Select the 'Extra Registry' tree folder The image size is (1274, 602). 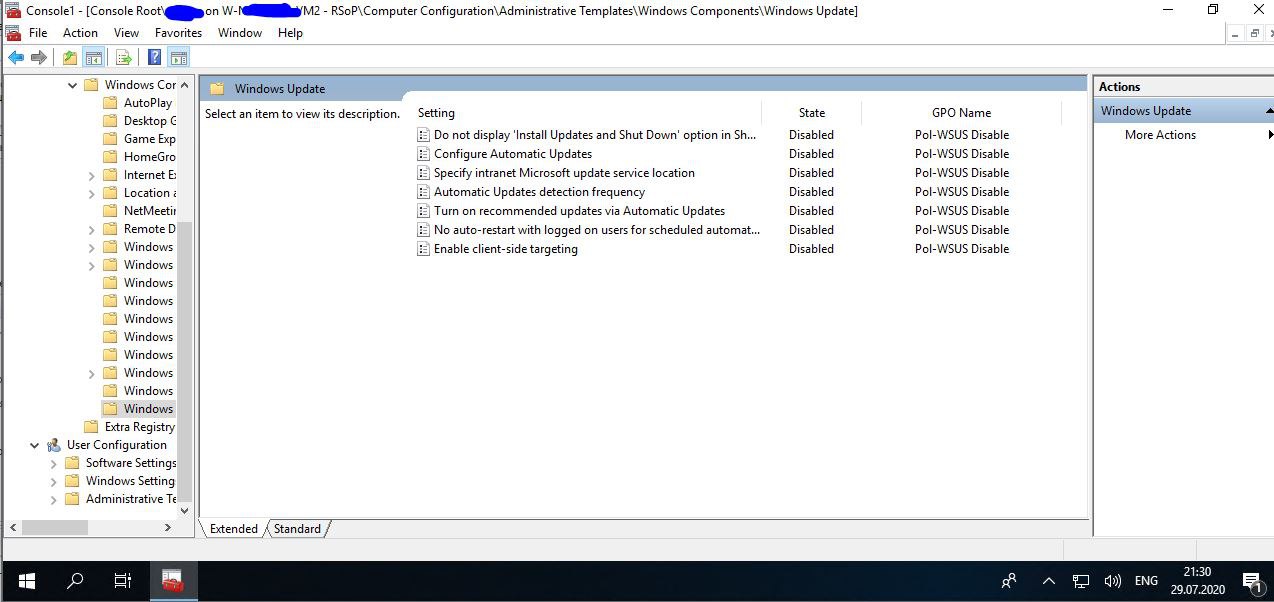pyautogui.click(x=139, y=427)
